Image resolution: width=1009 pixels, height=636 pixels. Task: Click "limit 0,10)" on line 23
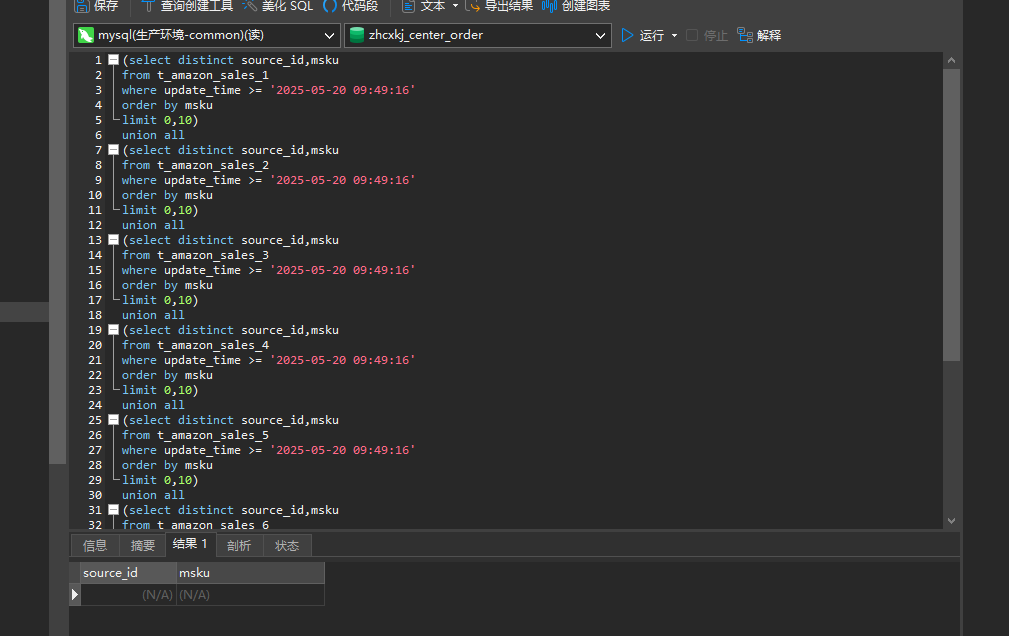(x=160, y=390)
